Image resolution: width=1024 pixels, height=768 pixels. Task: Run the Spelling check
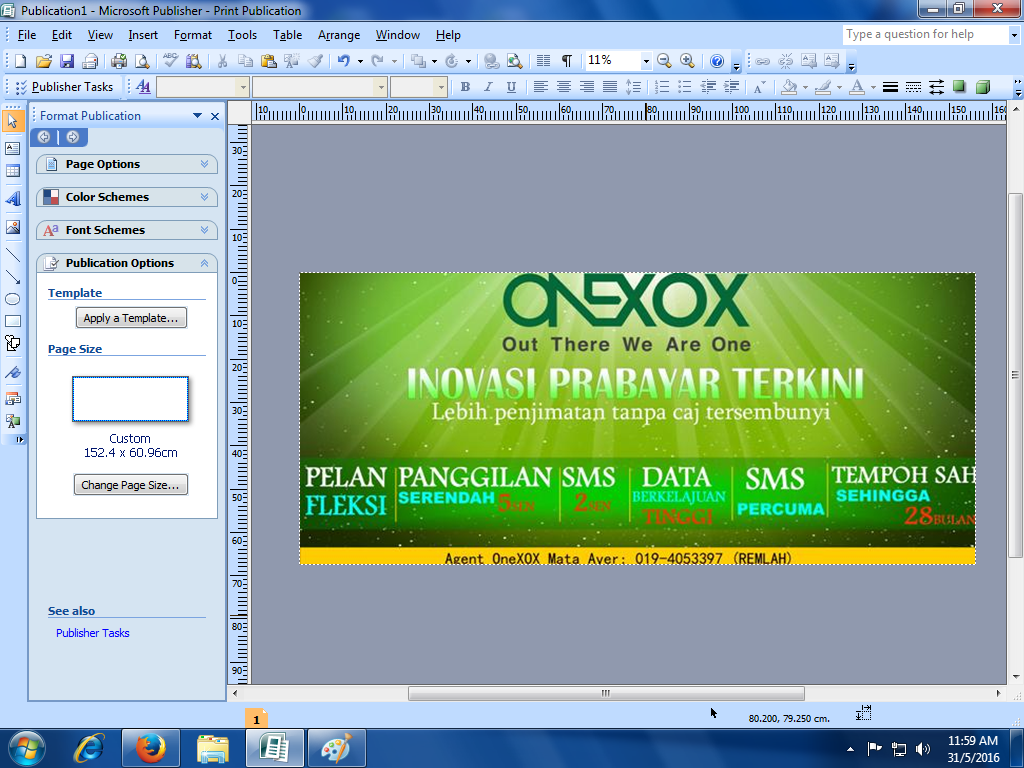170,61
